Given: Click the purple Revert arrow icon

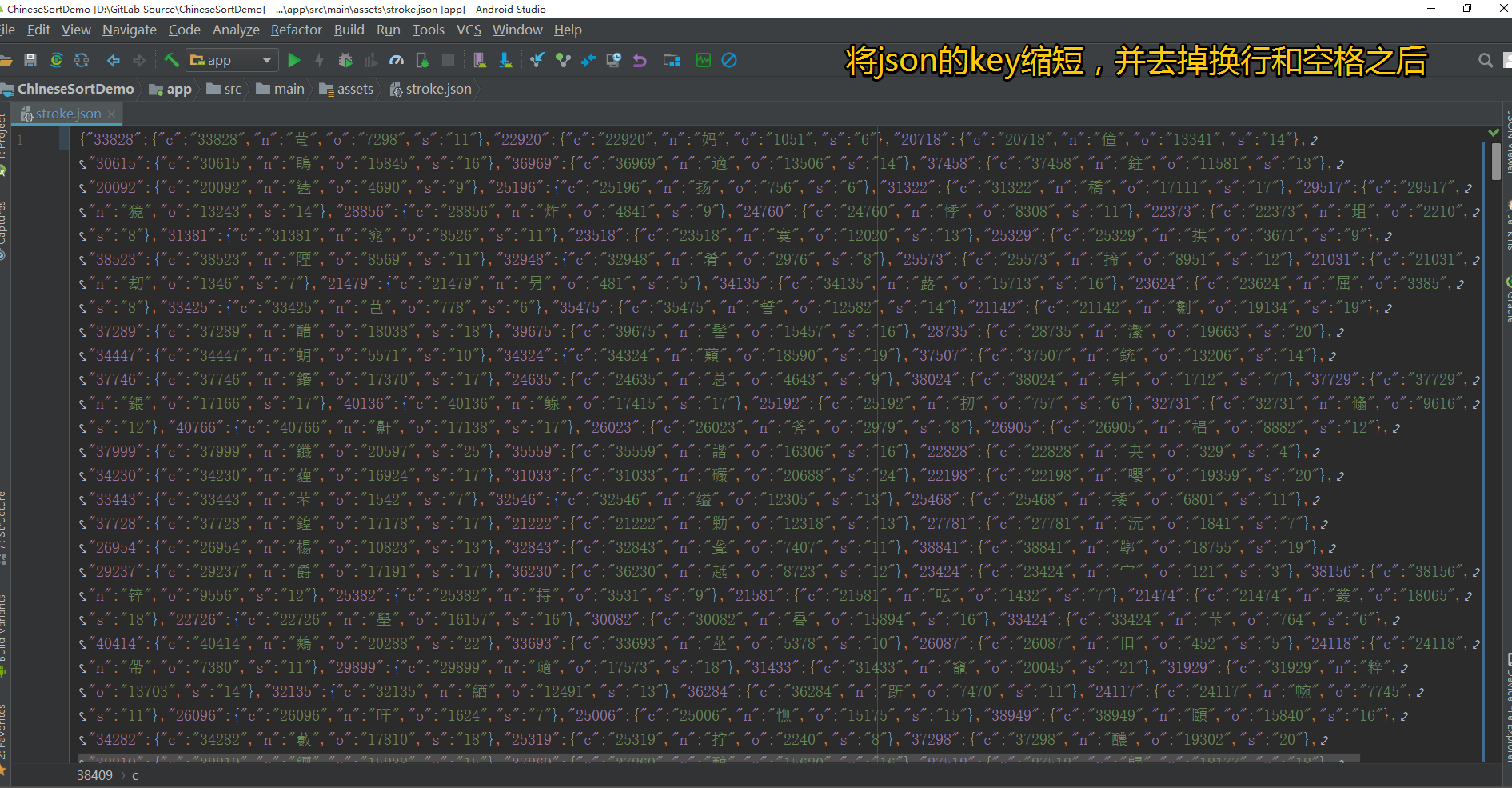Looking at the screenshot, I should [640, 60].
